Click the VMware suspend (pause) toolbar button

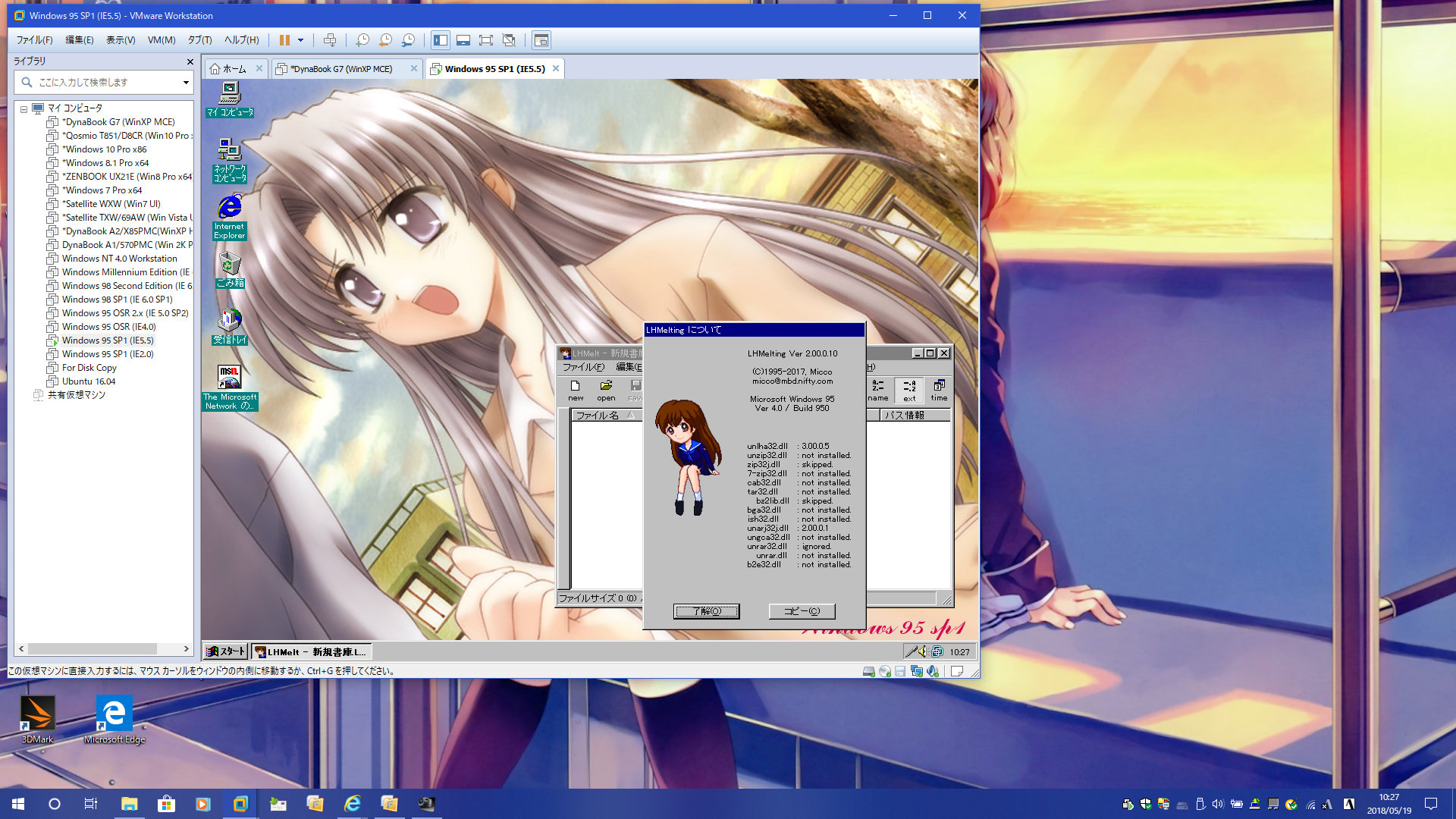click(x=284, y=40)
